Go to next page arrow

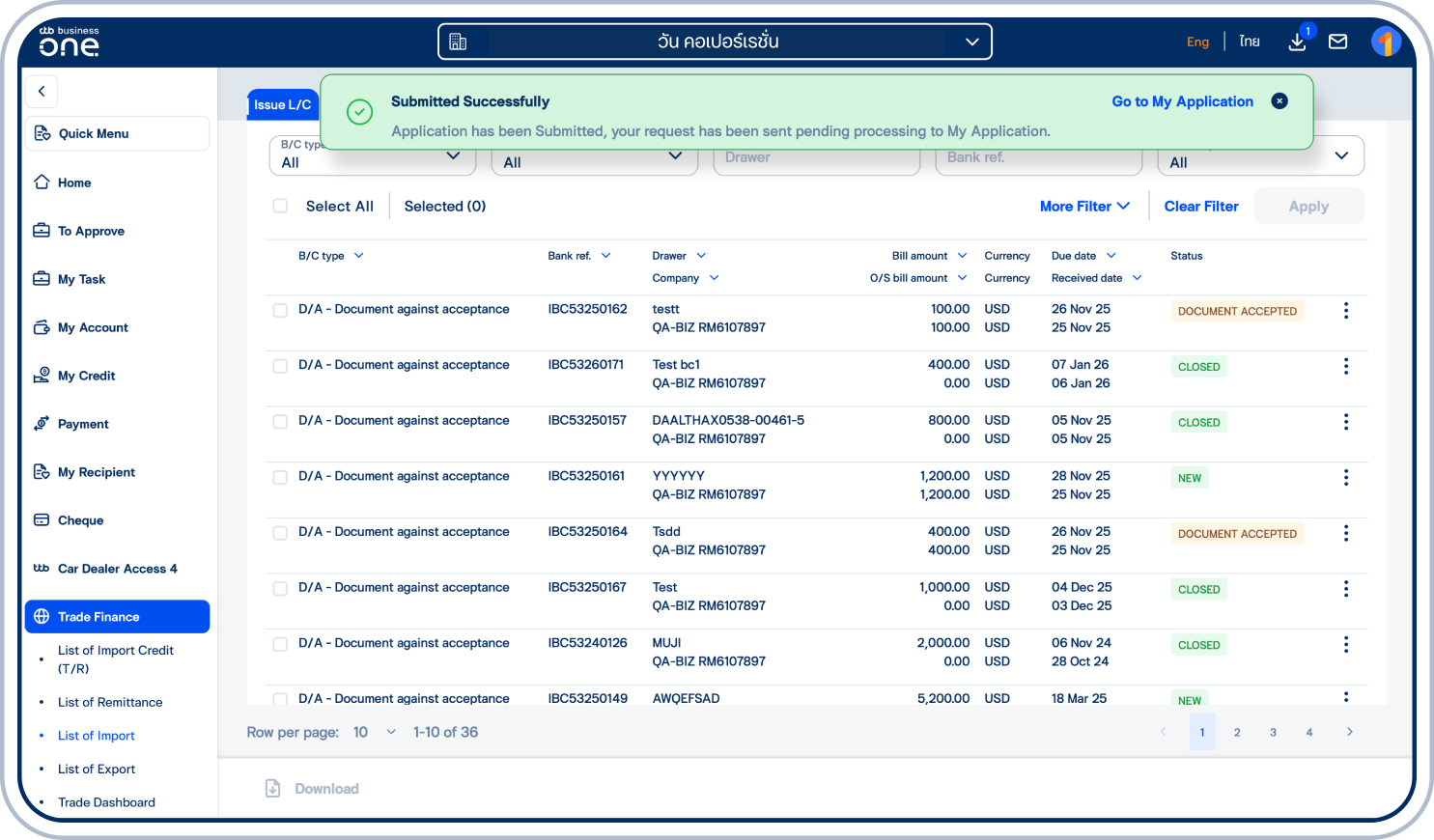coord(1349,732)
